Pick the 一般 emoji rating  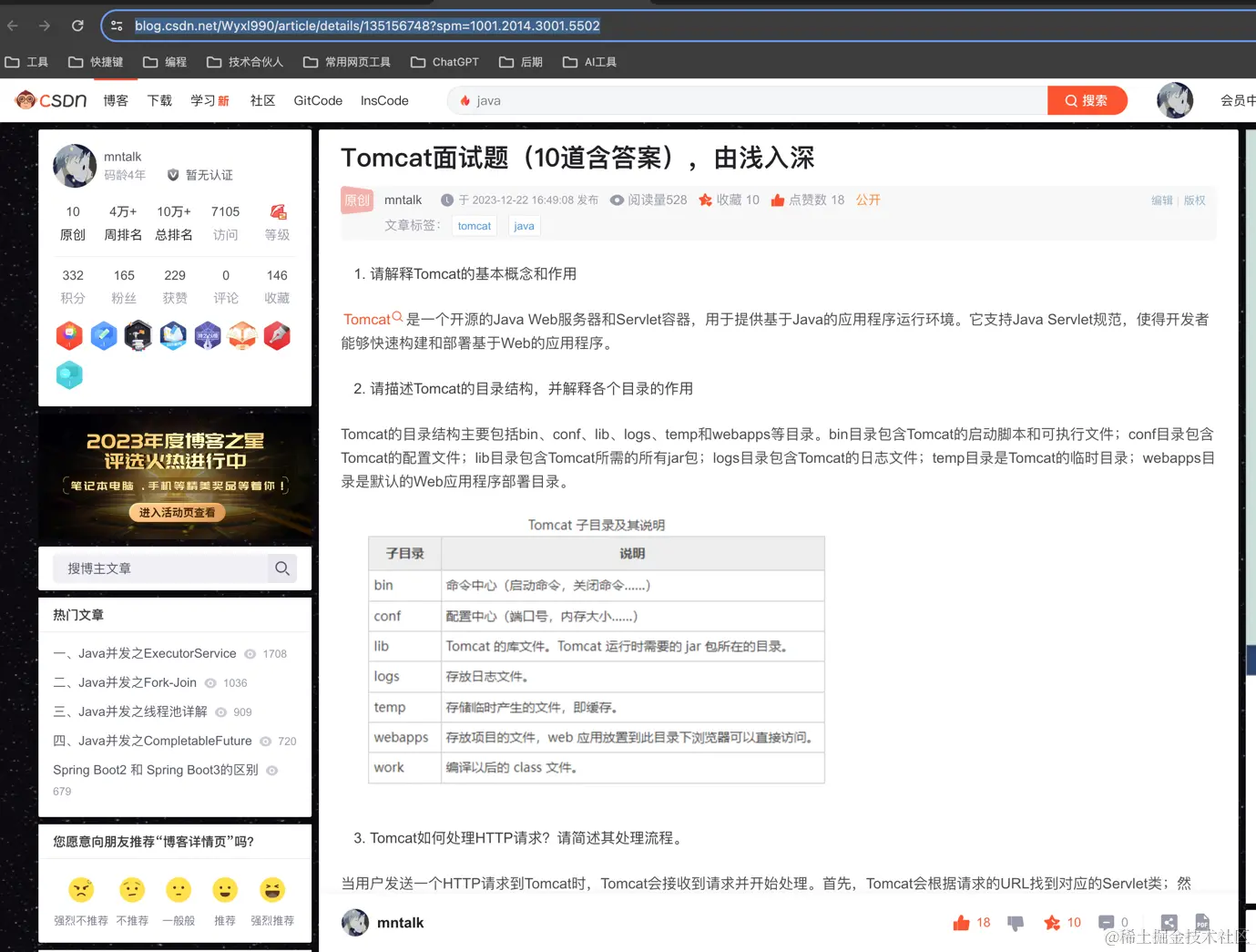tap(179, 890)
